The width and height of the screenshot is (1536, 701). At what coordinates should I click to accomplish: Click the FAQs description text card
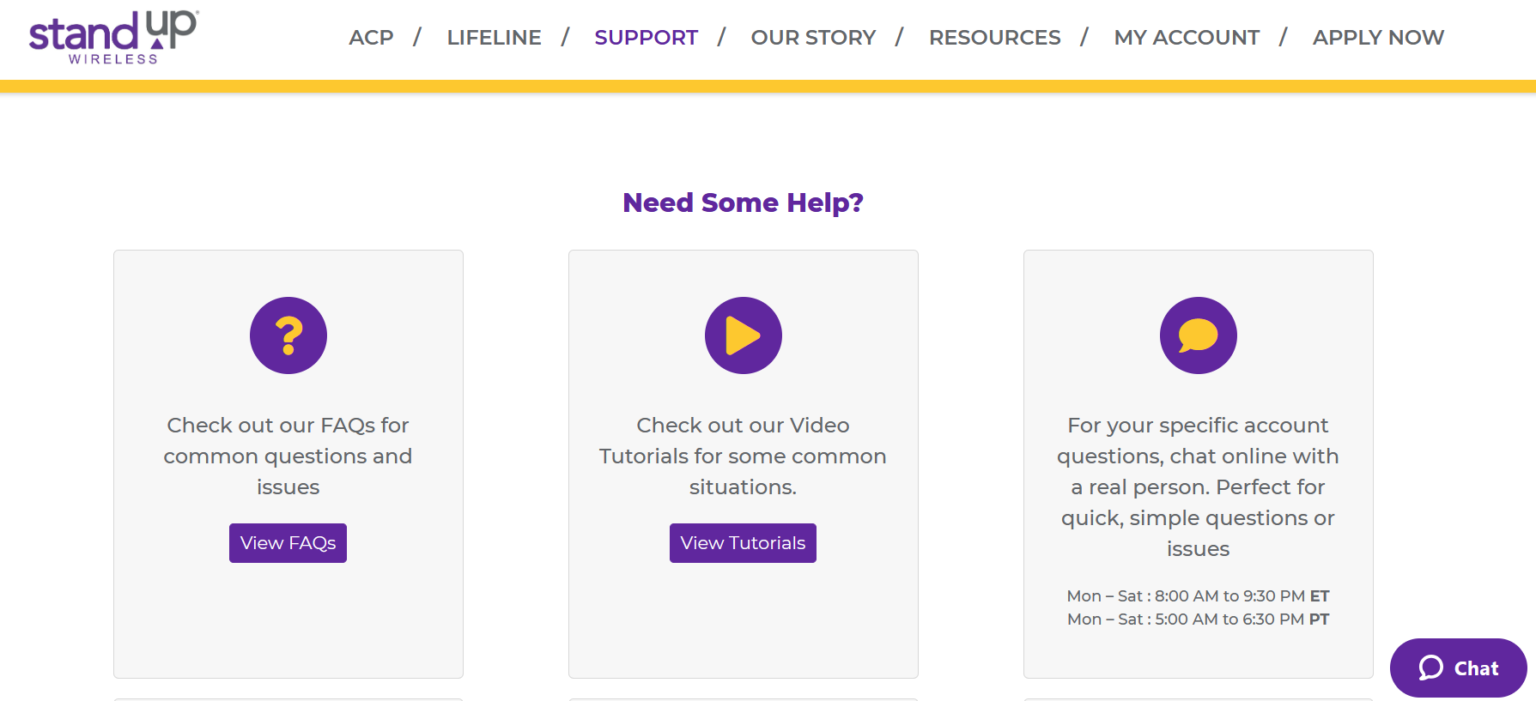pos(288,456)
